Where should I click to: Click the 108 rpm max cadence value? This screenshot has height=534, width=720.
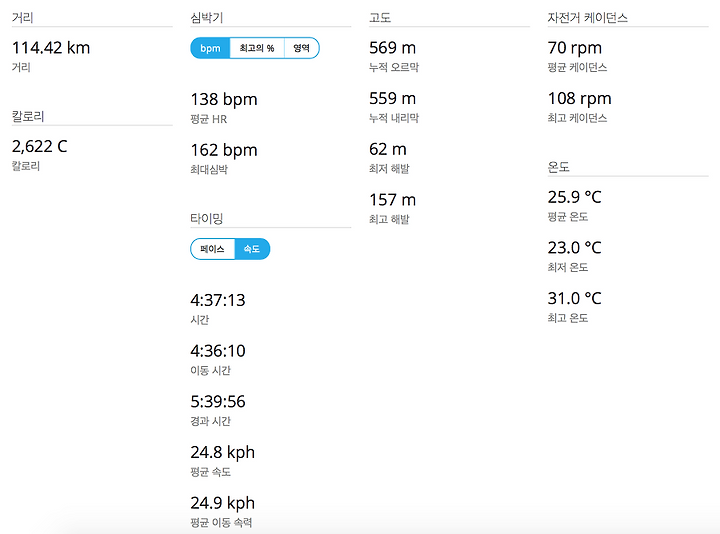click(579, 99)
